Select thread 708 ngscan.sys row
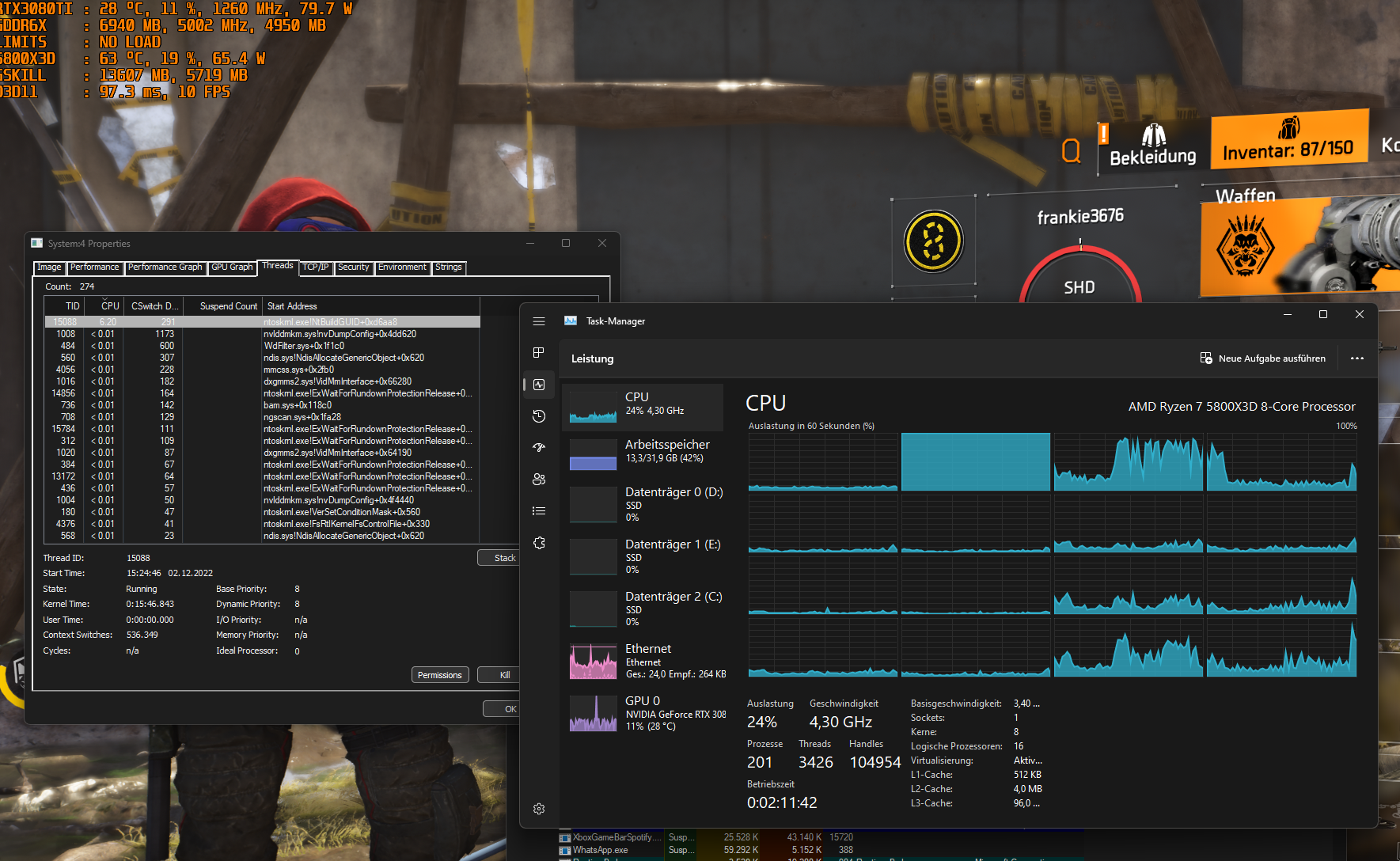 [x=262, y=417]
